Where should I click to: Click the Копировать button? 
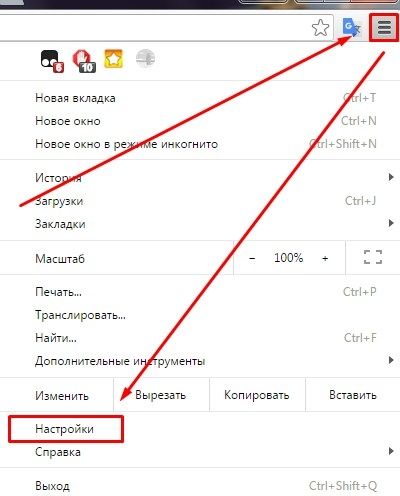(257, 395)
